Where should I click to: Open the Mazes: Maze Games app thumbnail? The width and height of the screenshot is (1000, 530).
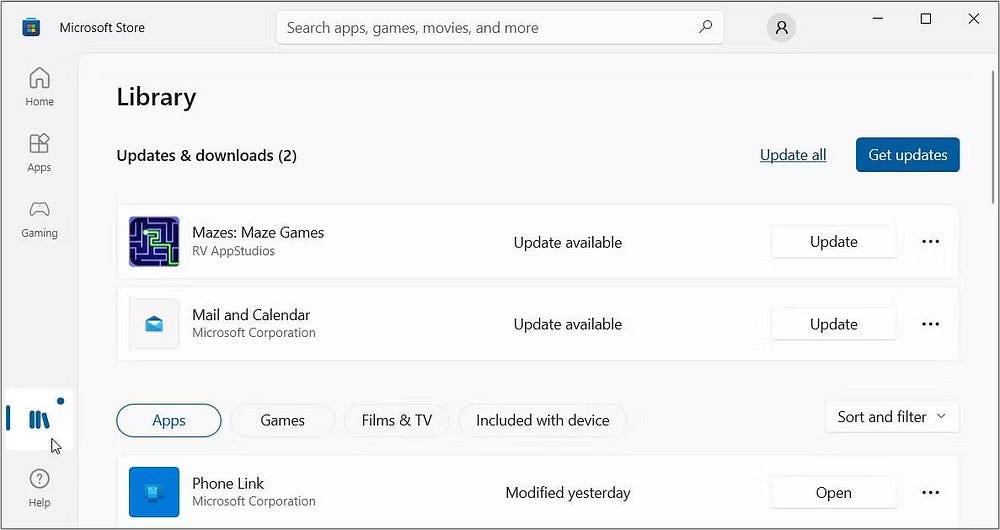click(154, 241)
